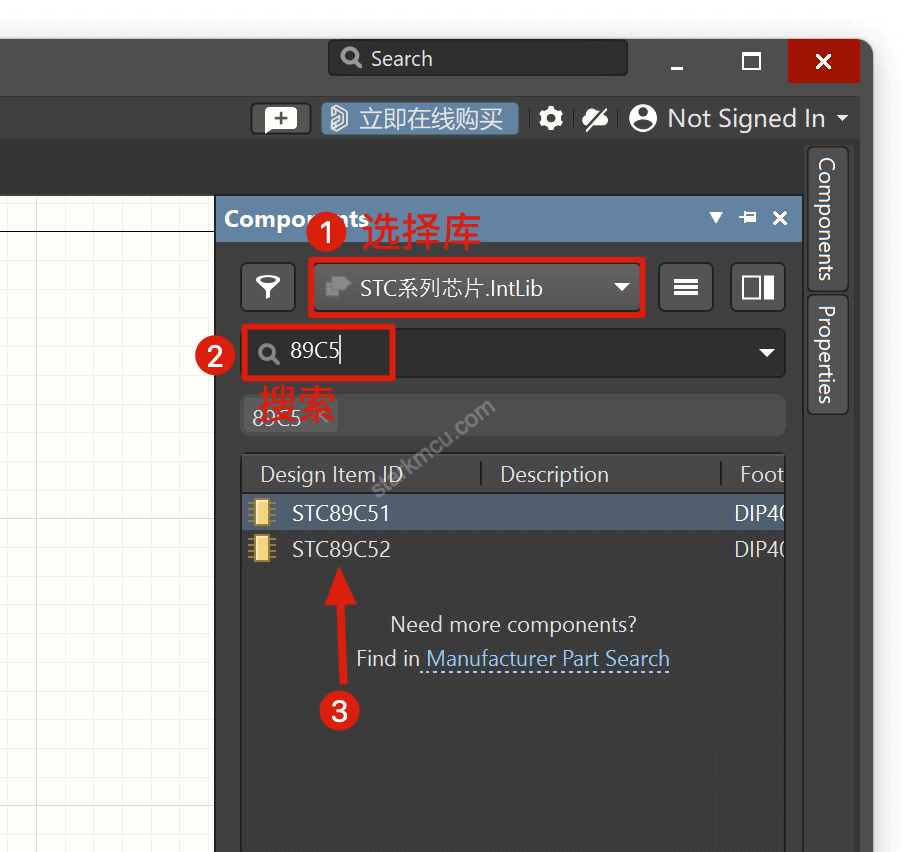Open the STC系列芯片.IntLib library dropdown

point(476,287)
